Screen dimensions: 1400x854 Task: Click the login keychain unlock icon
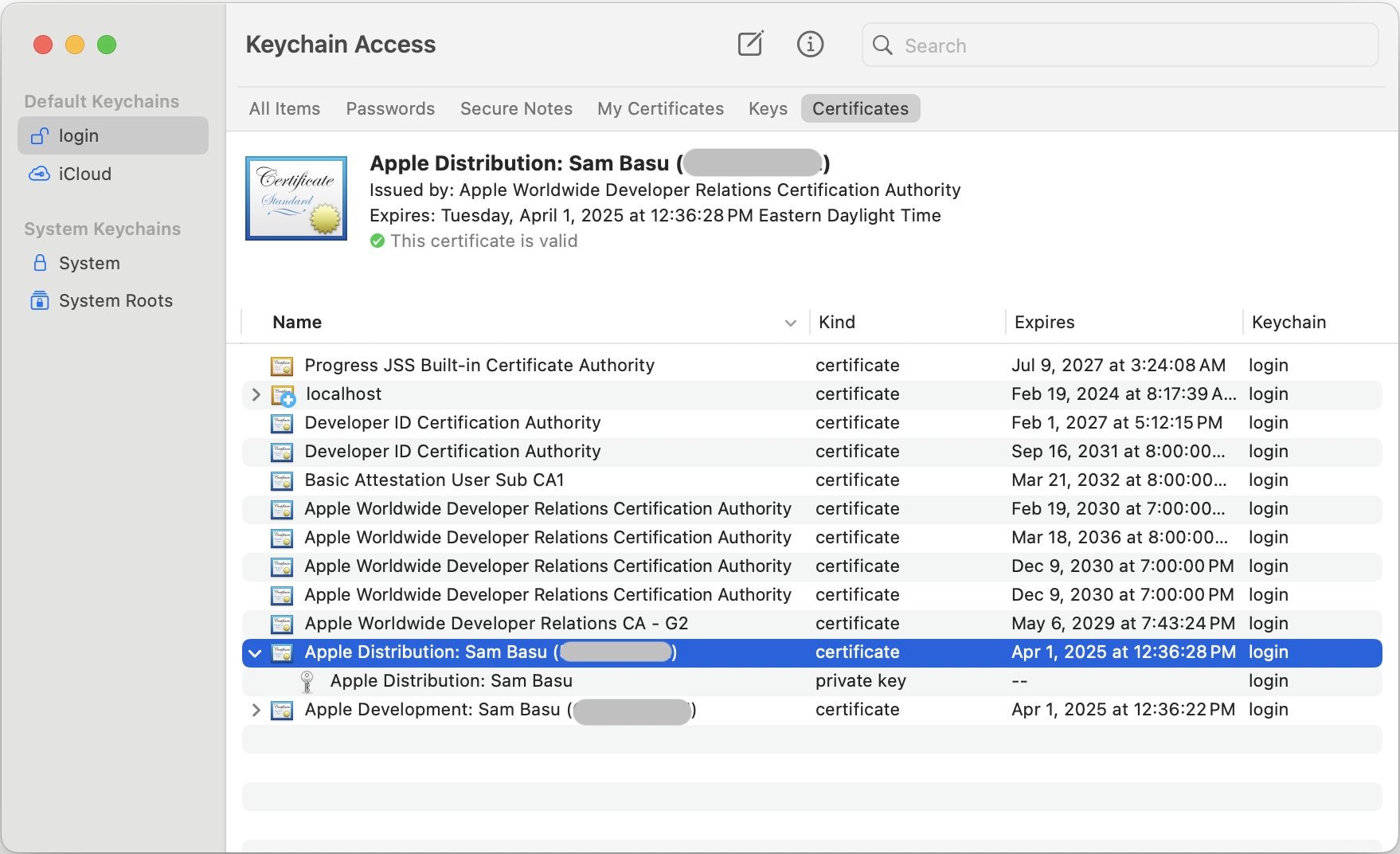40,136
